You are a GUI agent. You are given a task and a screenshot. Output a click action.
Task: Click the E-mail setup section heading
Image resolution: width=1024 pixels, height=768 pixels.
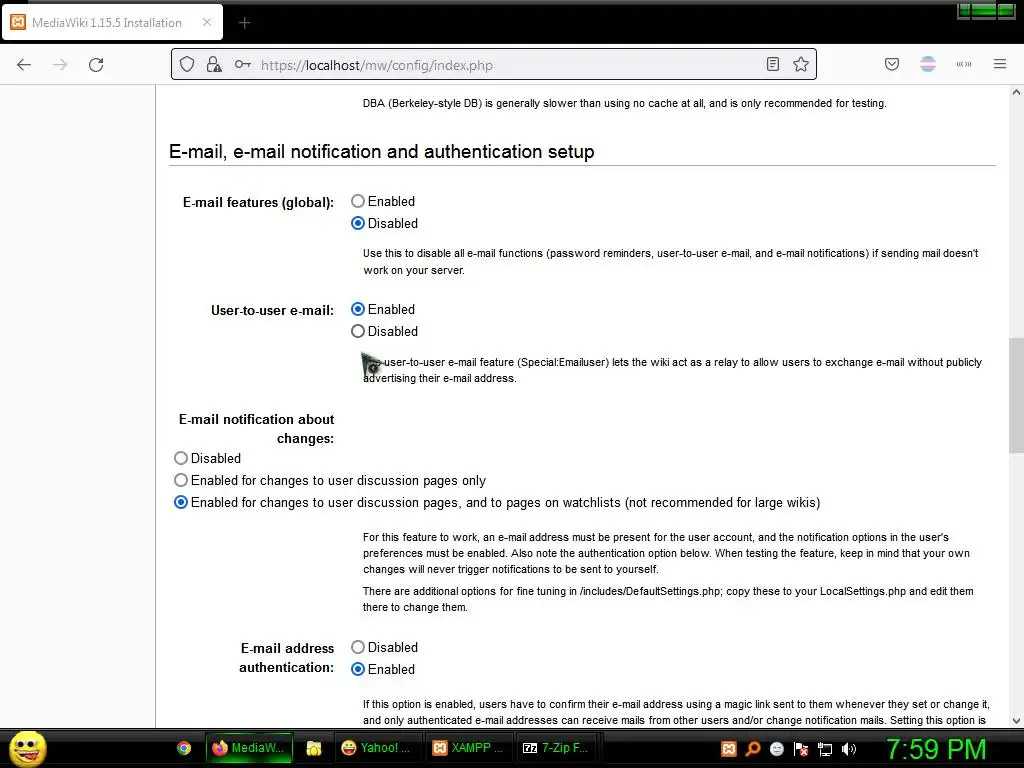[381, 152]
